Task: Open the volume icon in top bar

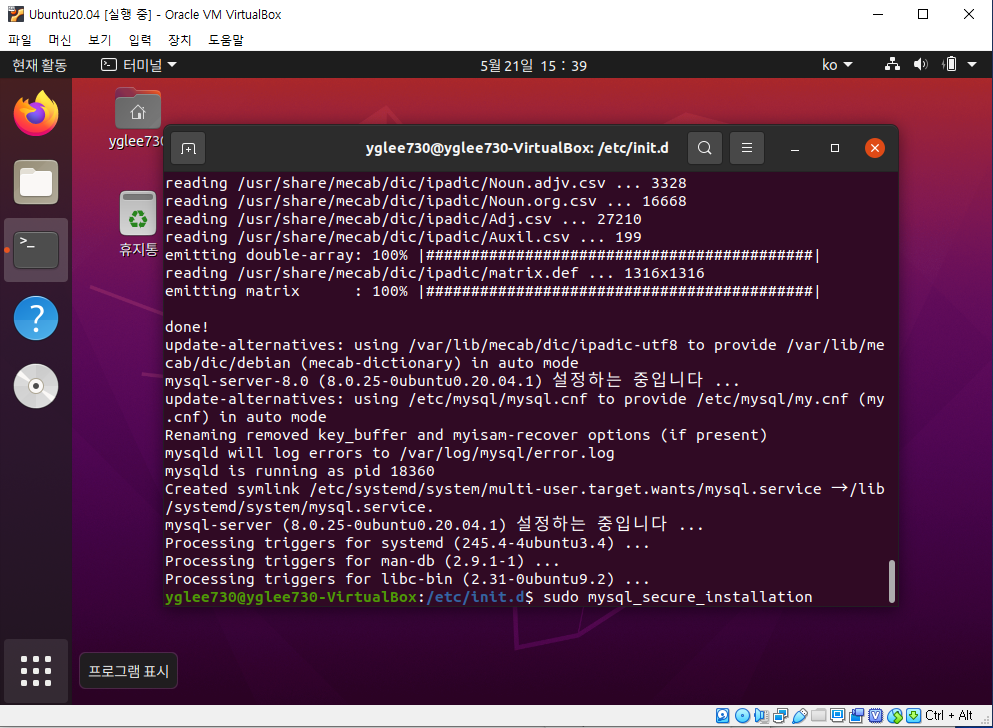Action: tap(920, 64)
